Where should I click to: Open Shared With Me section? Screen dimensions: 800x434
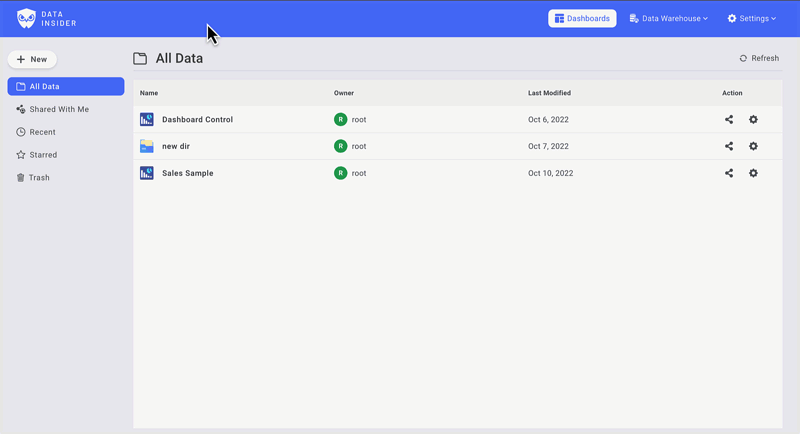[x=58, y=110]
